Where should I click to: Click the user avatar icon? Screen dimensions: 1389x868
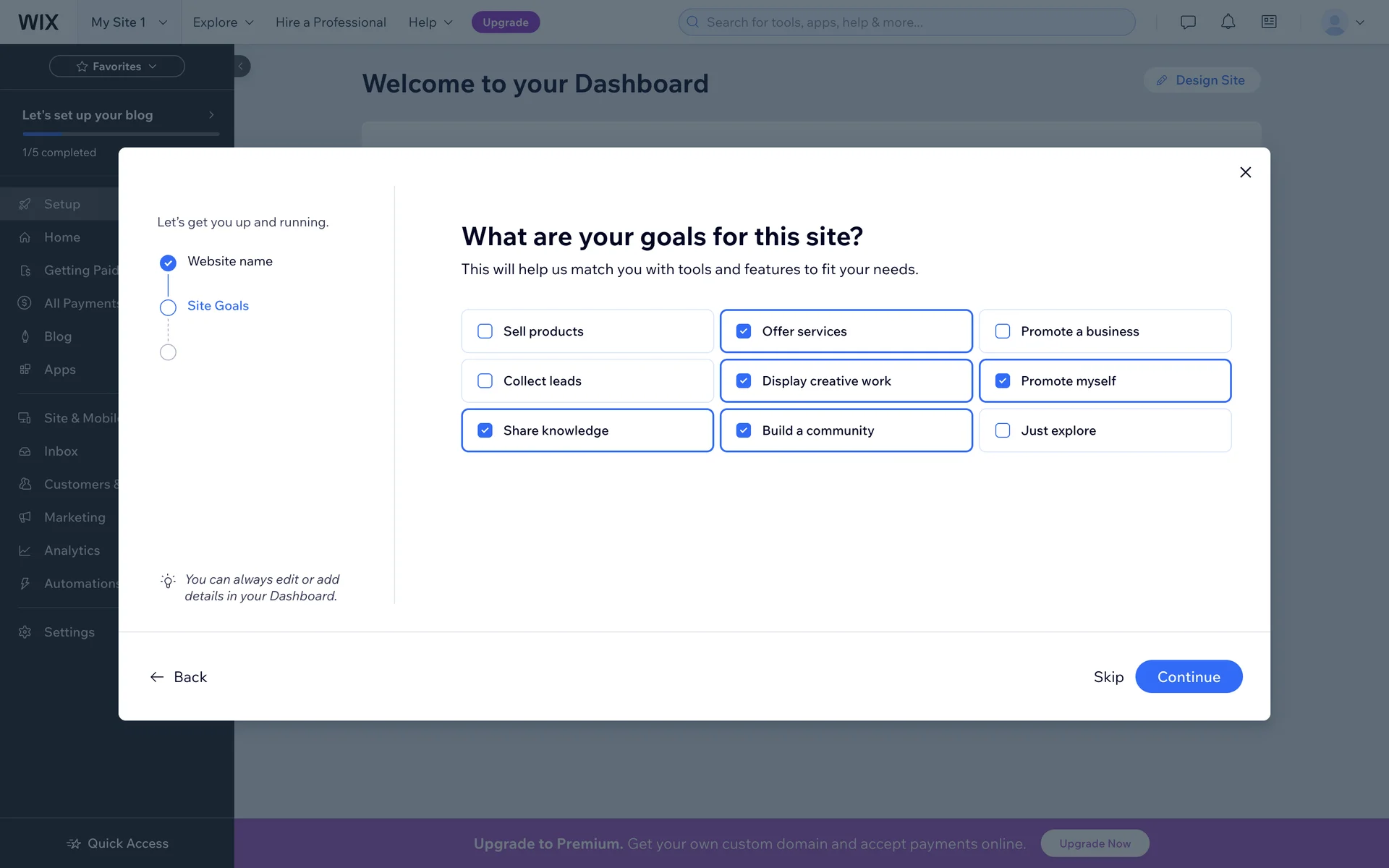[1334, 22]
